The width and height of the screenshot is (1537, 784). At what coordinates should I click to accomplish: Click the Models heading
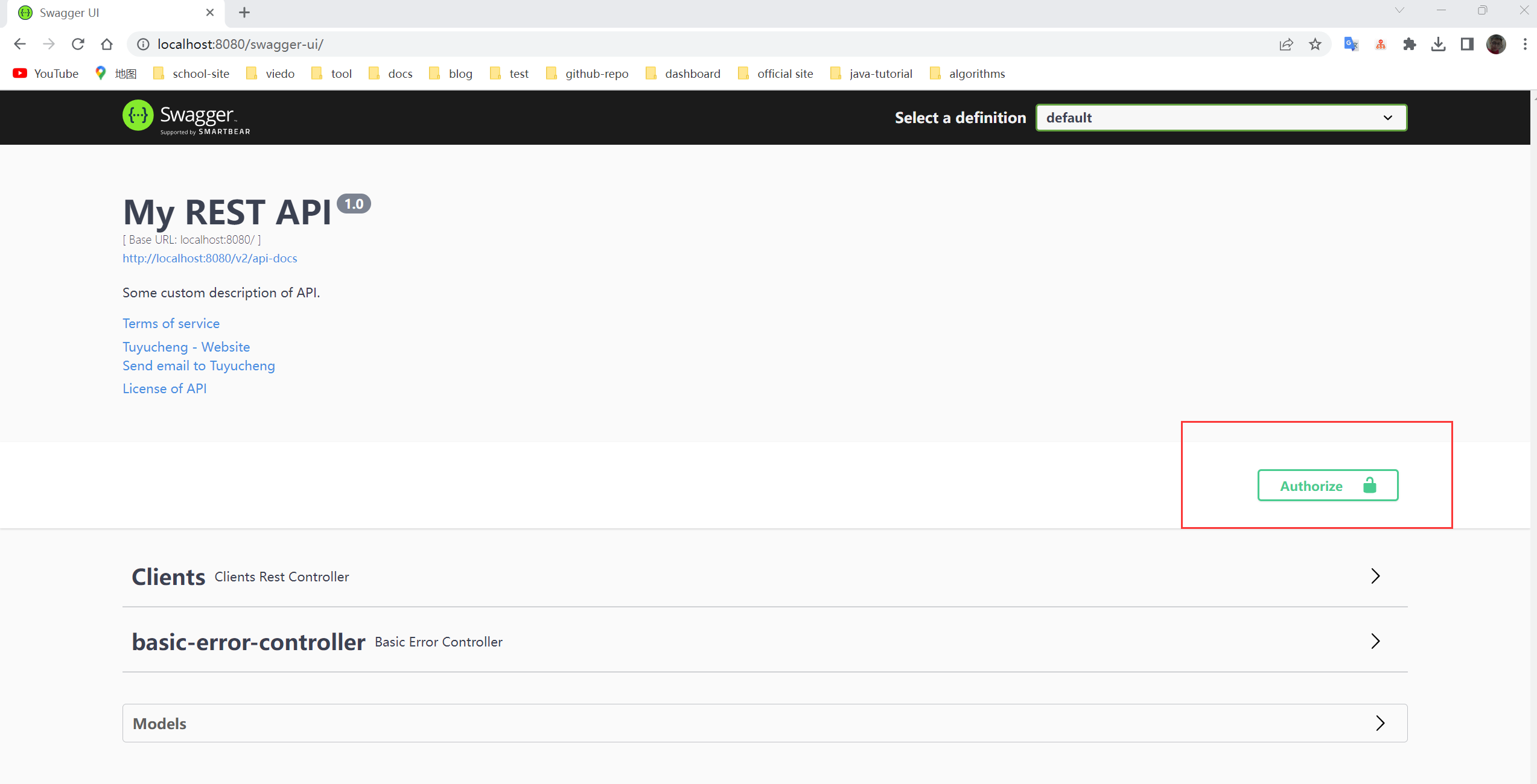click(159, 724)
